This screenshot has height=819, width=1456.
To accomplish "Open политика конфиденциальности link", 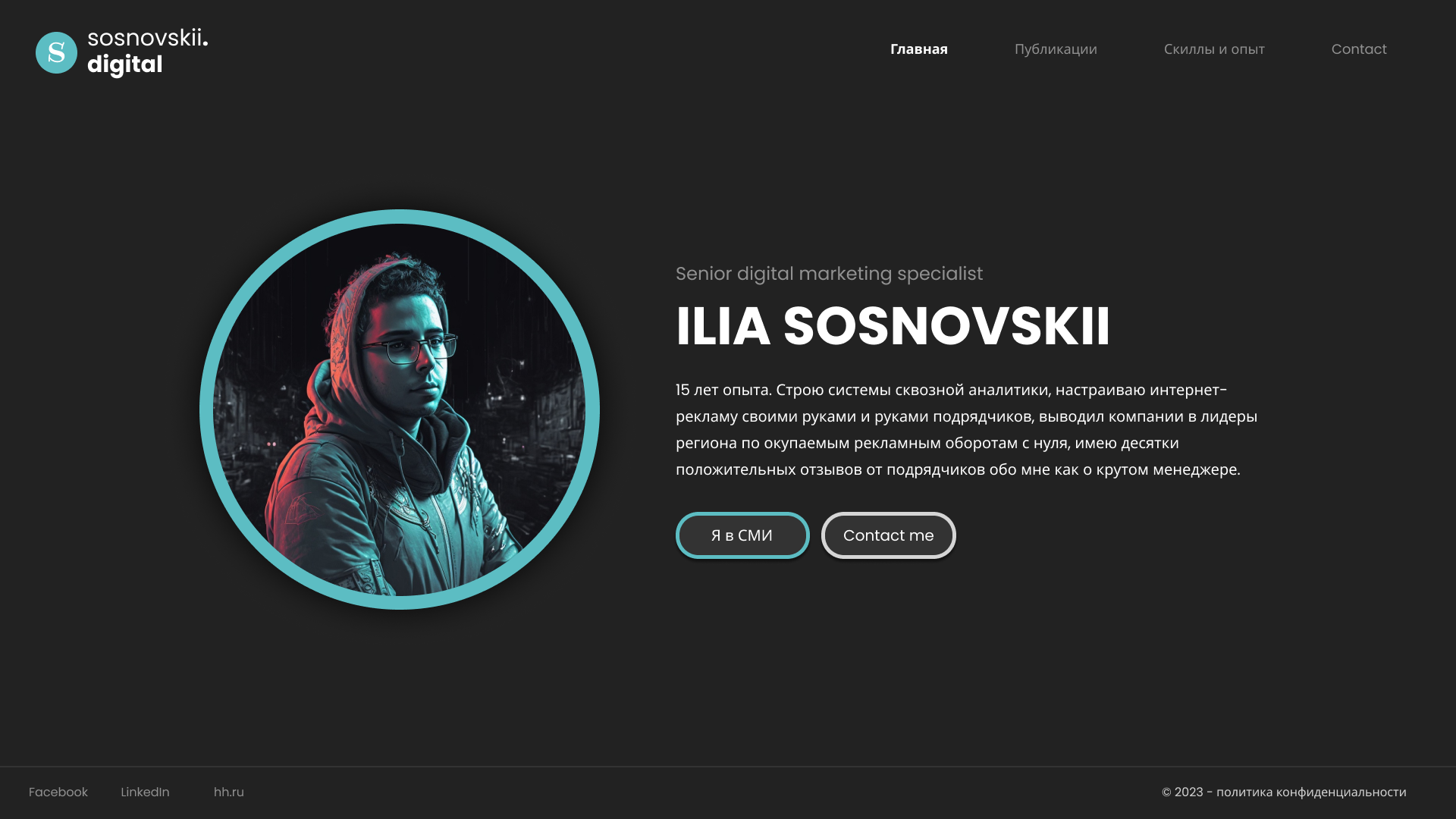I will [1311, 792].
